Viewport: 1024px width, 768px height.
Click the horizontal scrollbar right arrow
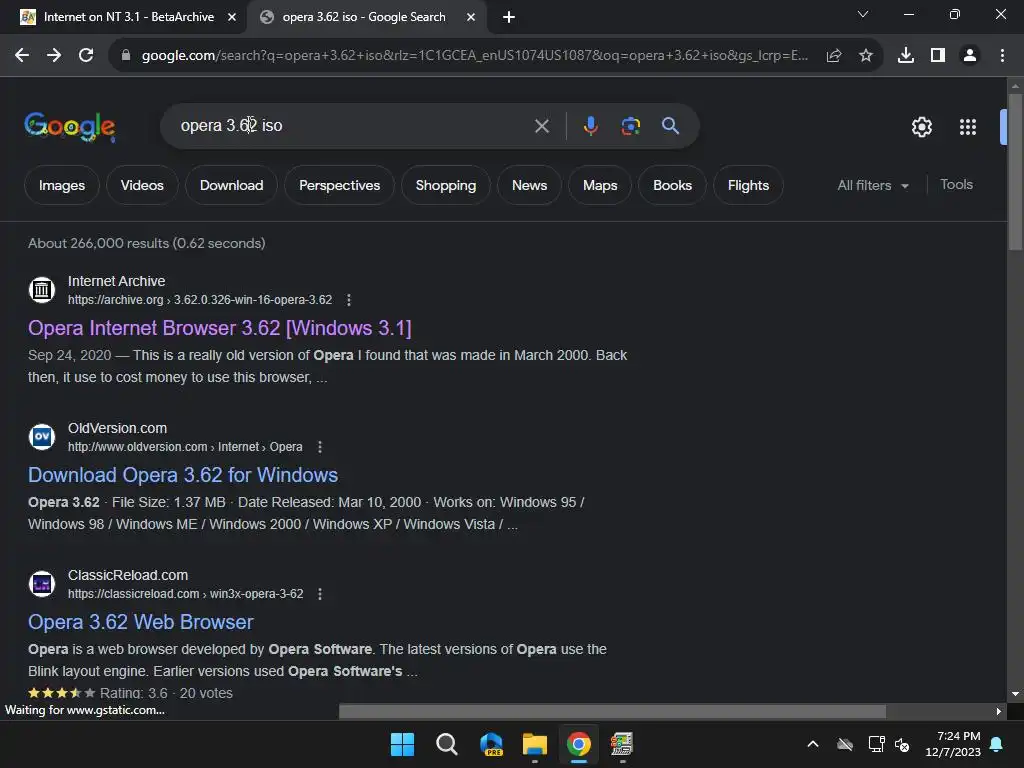coord(999,711)
